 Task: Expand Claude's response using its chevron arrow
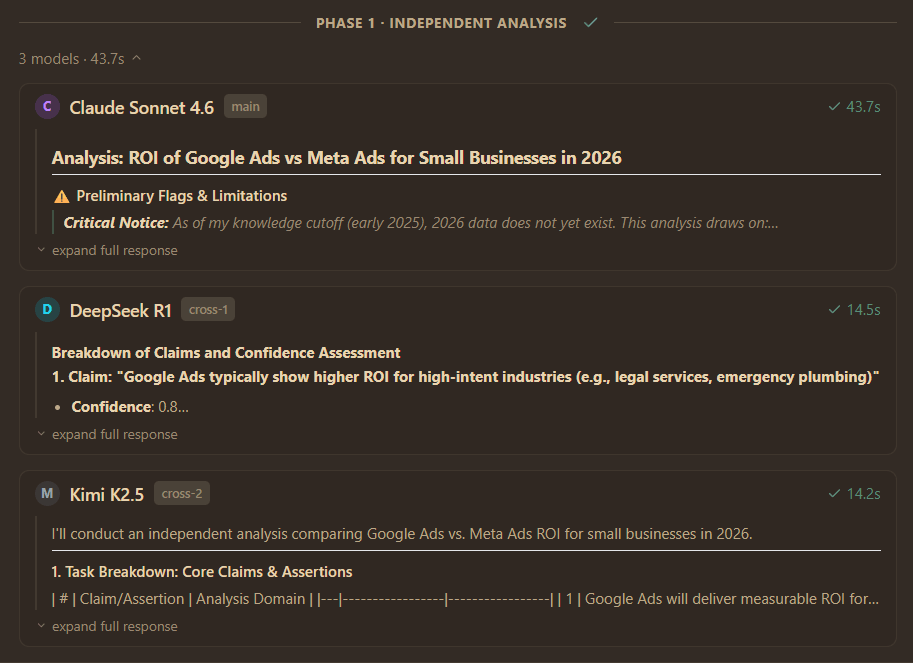pos(40,250)
